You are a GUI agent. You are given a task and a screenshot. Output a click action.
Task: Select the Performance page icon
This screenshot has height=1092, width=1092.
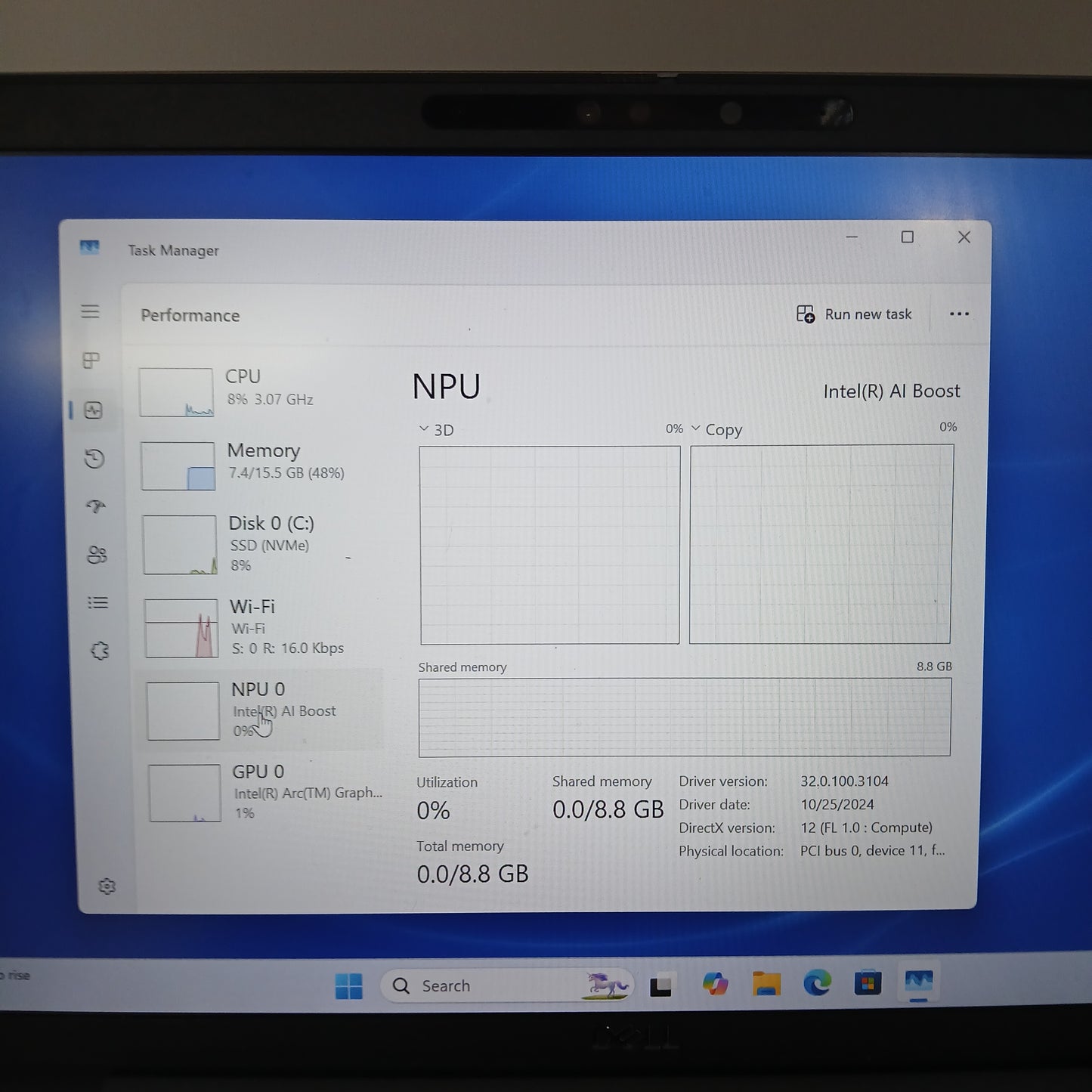tap(93, 410)
